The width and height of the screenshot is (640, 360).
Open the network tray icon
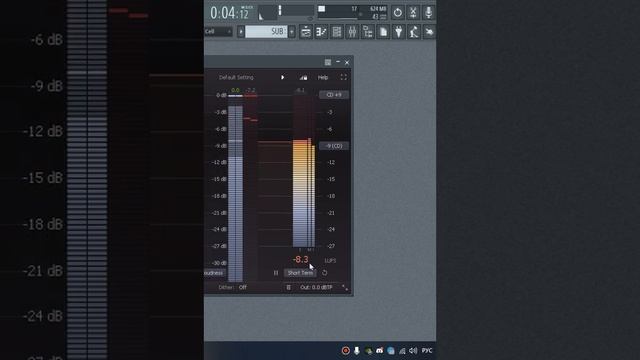pyautogui.click(x=402, y=351)
